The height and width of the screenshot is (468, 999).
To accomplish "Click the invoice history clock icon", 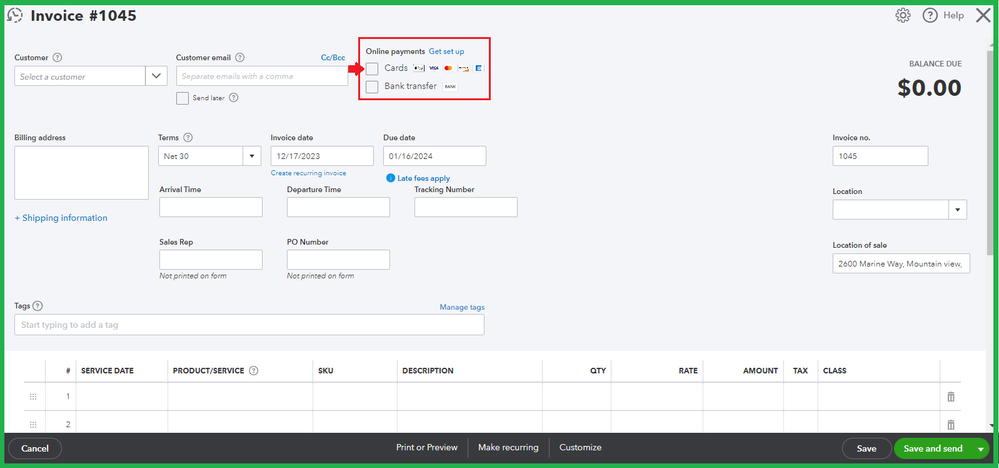I will coord(15,16).
